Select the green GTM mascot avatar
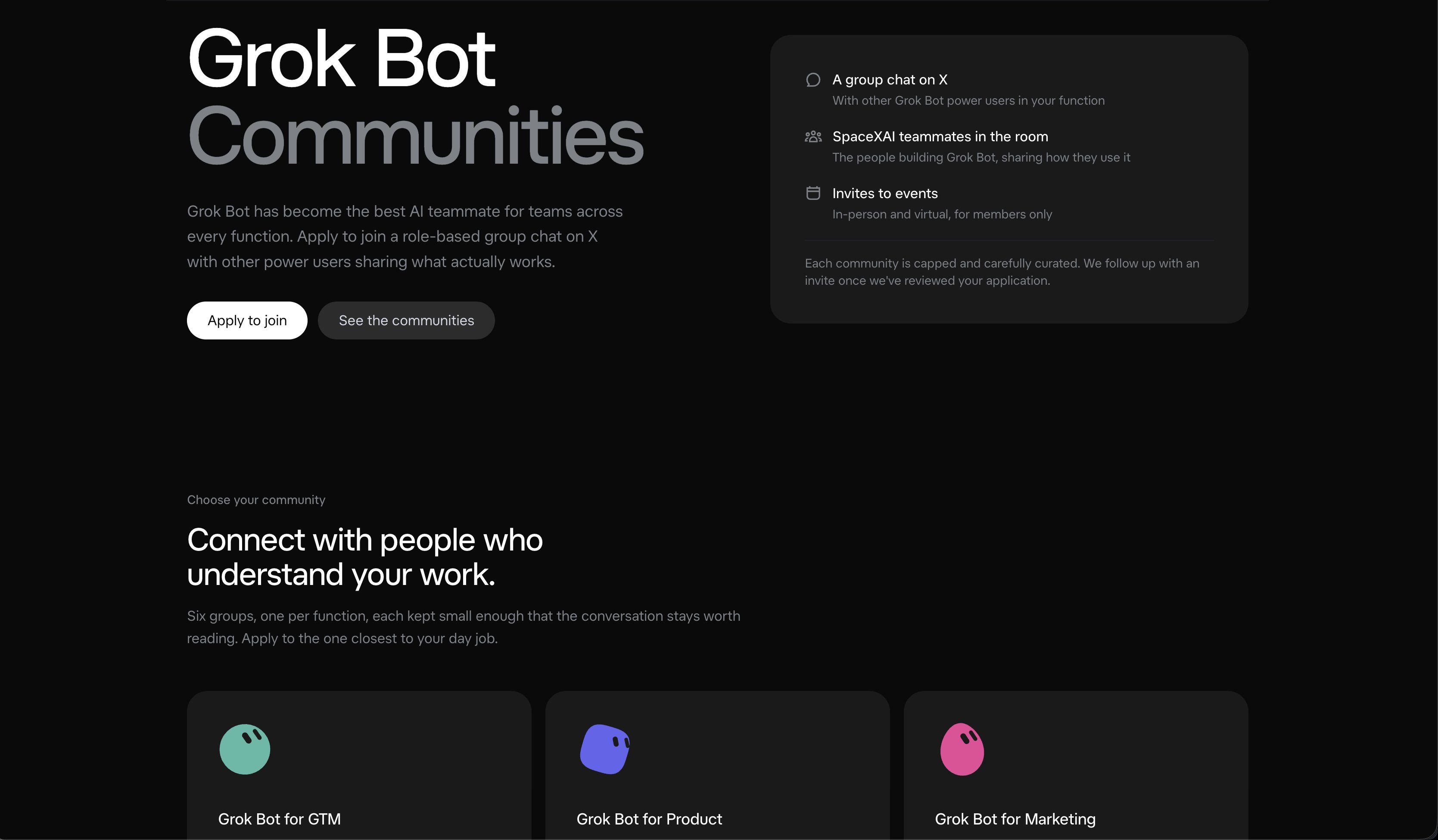Screen dimensions: 1438x840 (245, 749)
